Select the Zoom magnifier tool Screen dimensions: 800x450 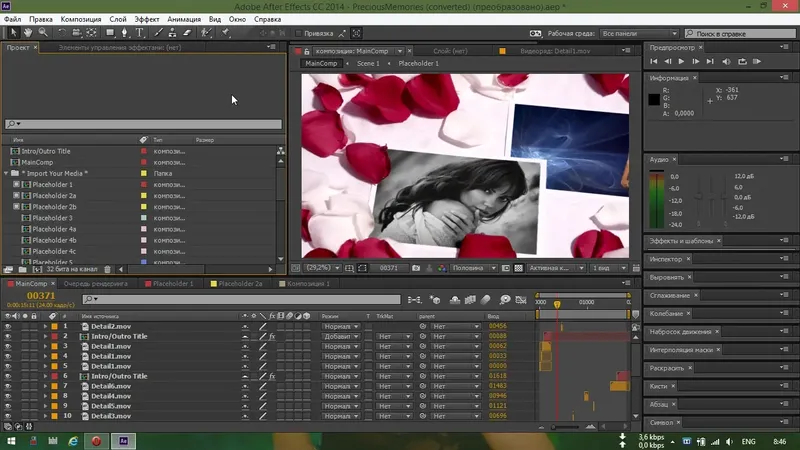42,32
